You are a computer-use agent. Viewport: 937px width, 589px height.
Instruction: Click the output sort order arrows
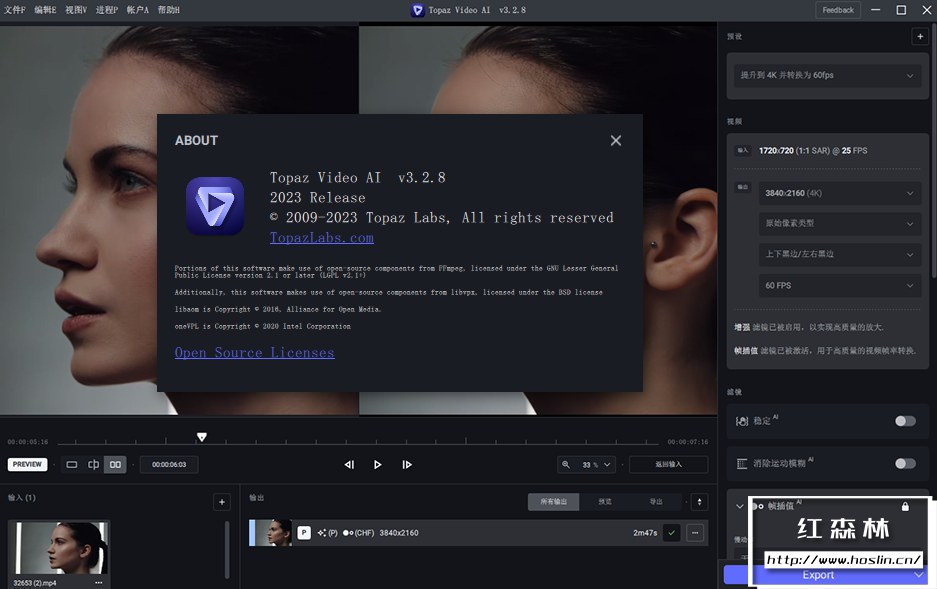pyautogui.click(x=699, y=502)
